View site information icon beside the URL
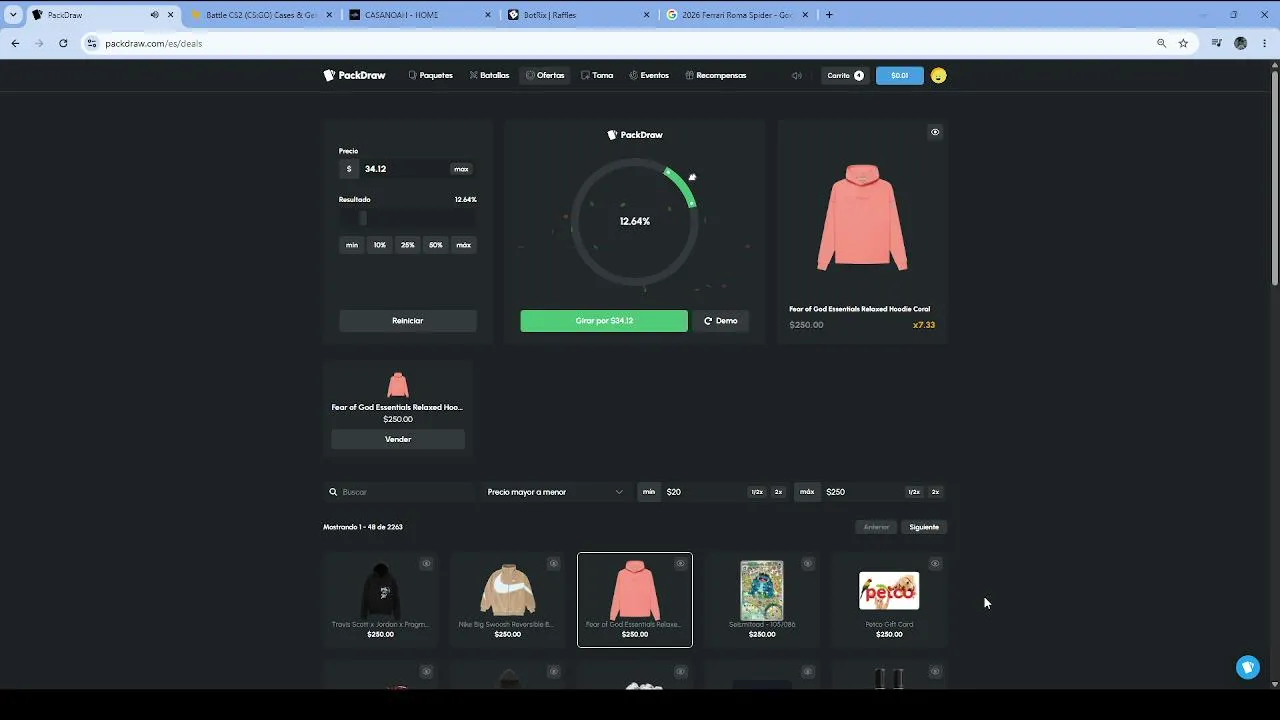This screenshot has height=720, width=1280. (x=92, y=43)
